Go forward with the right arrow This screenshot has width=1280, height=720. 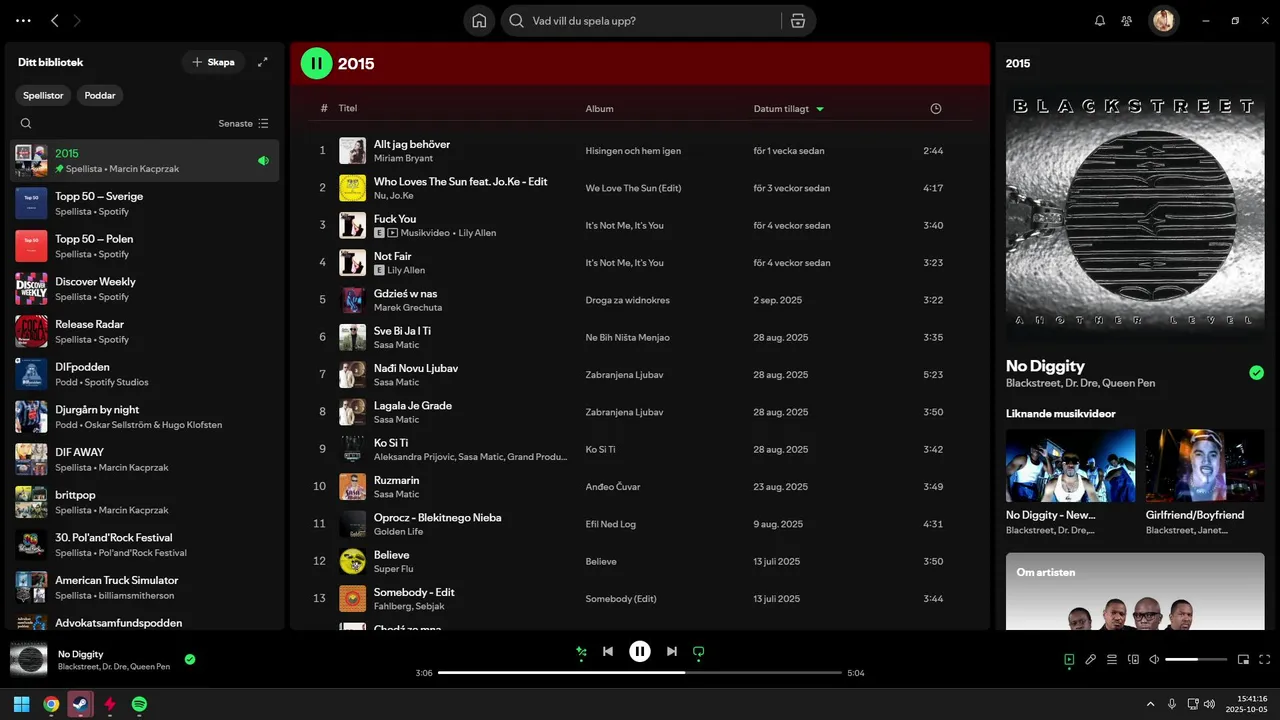coord(78,21)
